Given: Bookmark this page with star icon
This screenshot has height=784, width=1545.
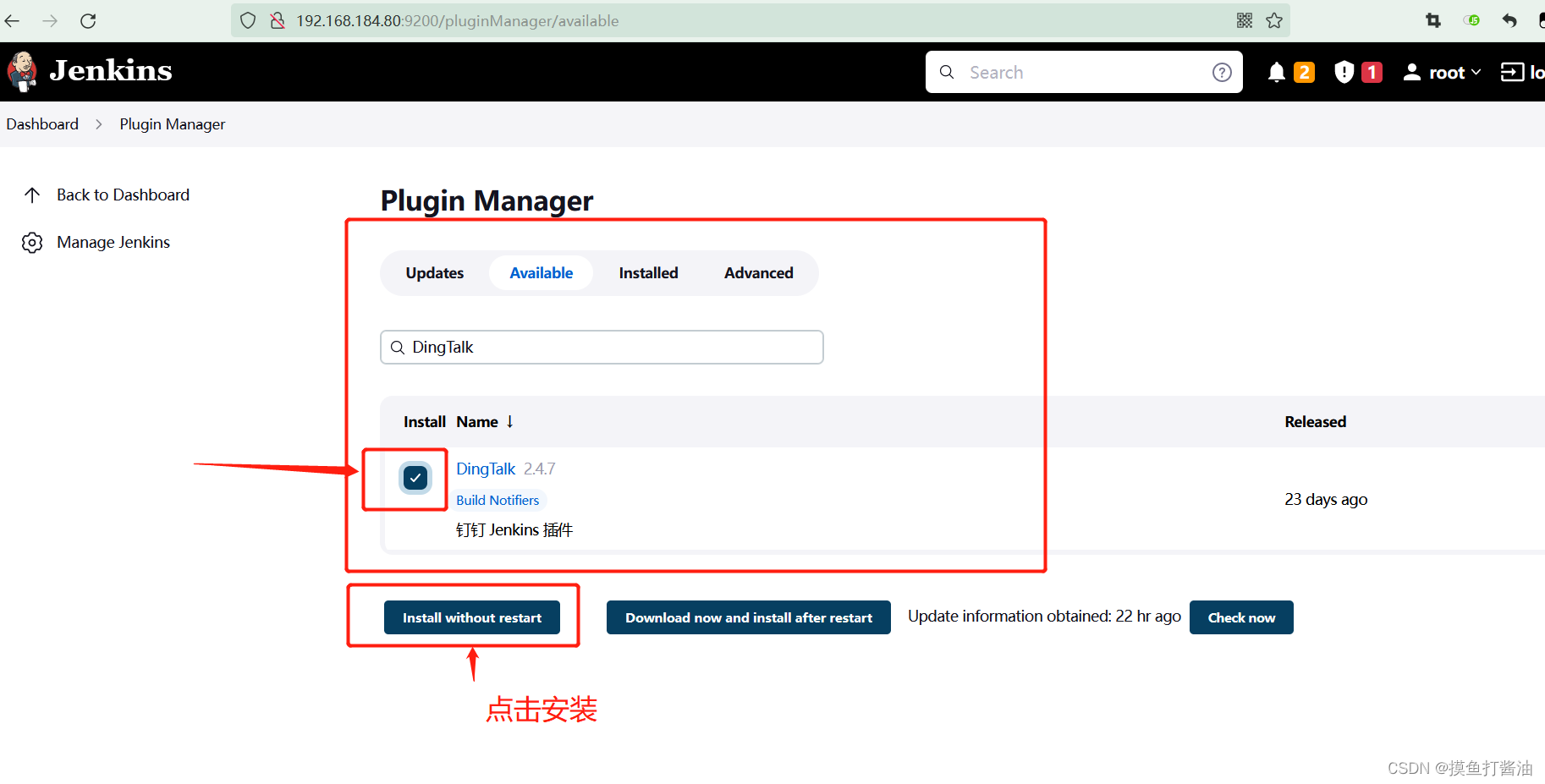Looking at the screenshot, I should tap(1274, 20).
